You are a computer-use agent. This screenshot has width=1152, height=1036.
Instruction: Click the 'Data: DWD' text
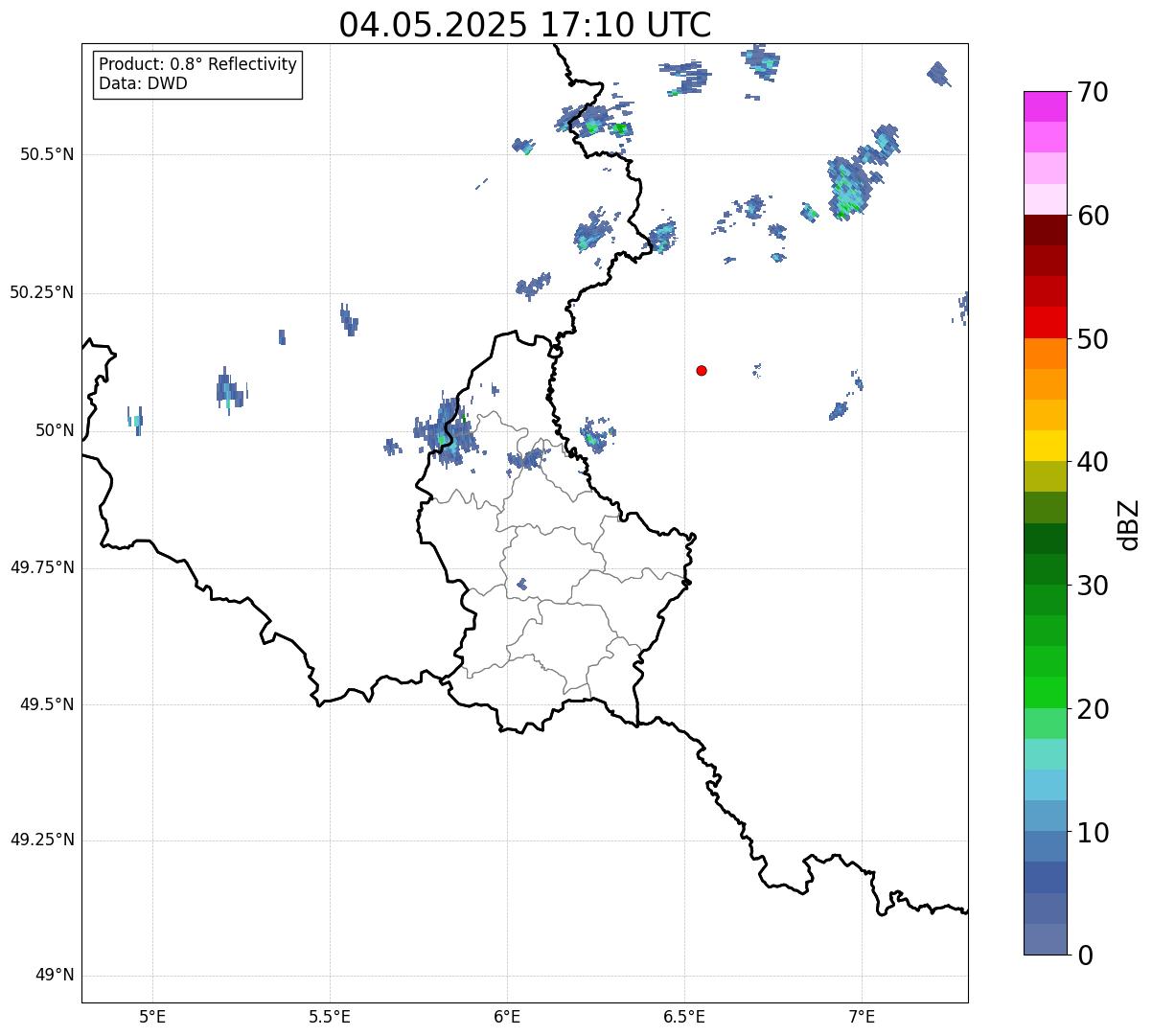coord(143,83)
